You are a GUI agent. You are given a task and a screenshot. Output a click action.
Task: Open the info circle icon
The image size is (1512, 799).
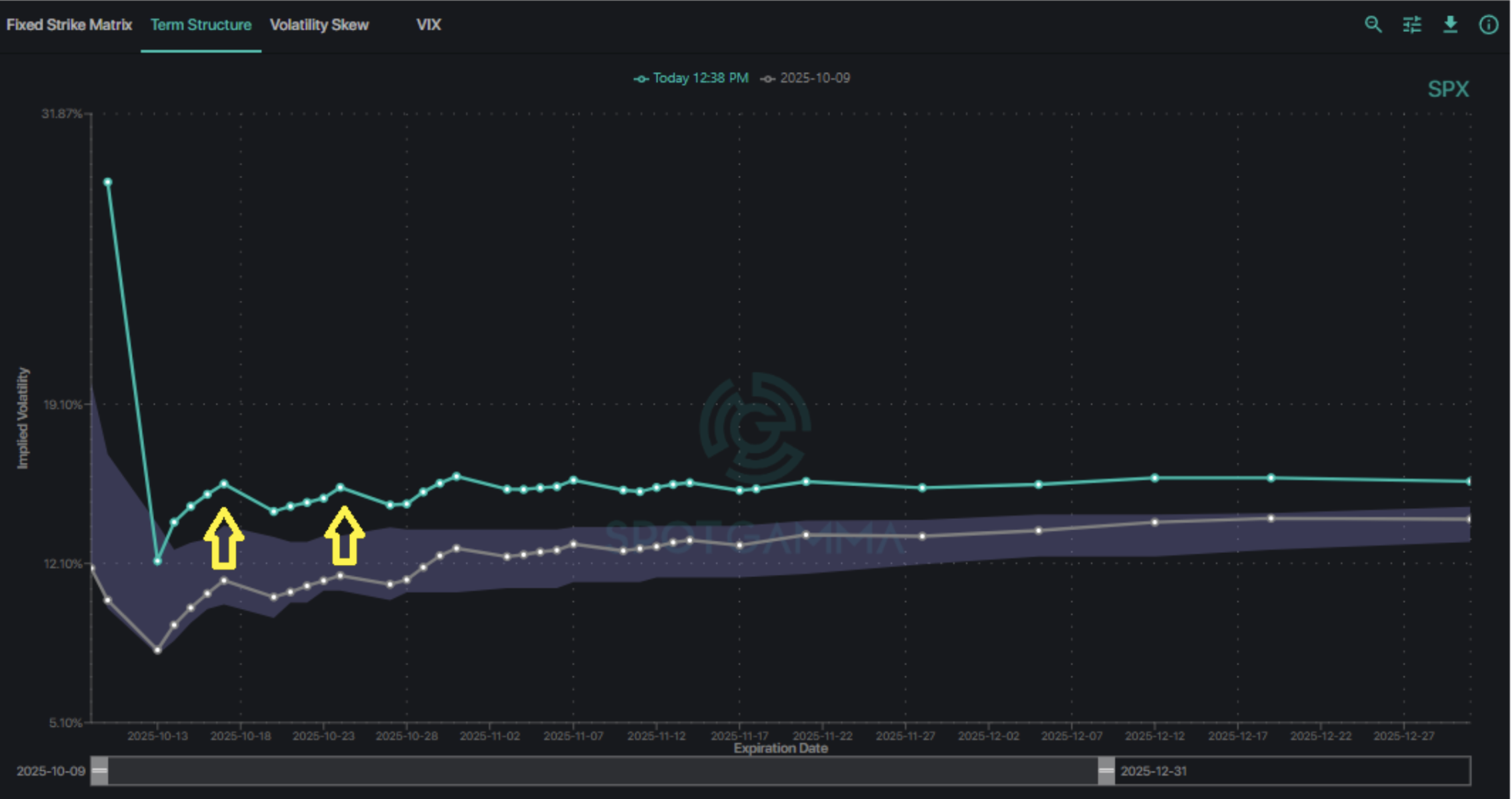pos(1488,25)
